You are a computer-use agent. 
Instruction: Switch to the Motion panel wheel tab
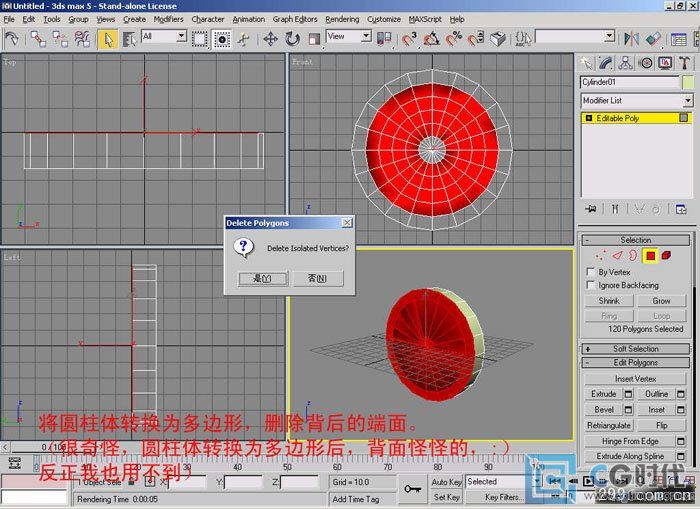pyautogui.click(x=646, y=63)
